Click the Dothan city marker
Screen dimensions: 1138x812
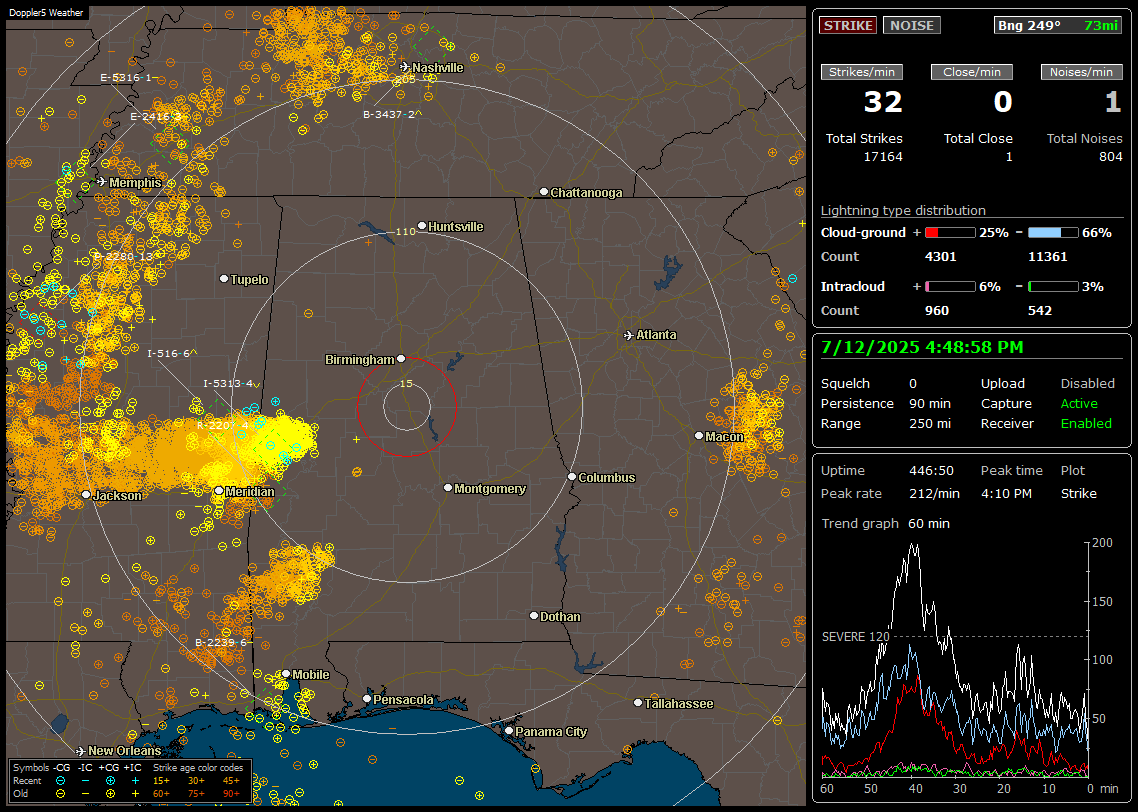[533, 615]
